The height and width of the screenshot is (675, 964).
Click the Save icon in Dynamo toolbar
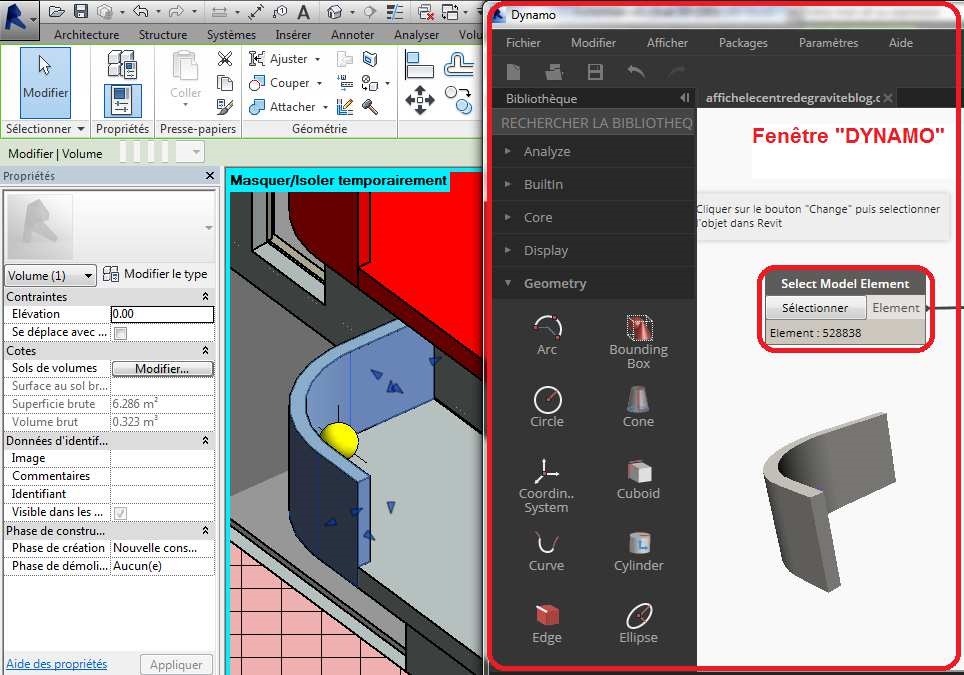pos(595,72)
